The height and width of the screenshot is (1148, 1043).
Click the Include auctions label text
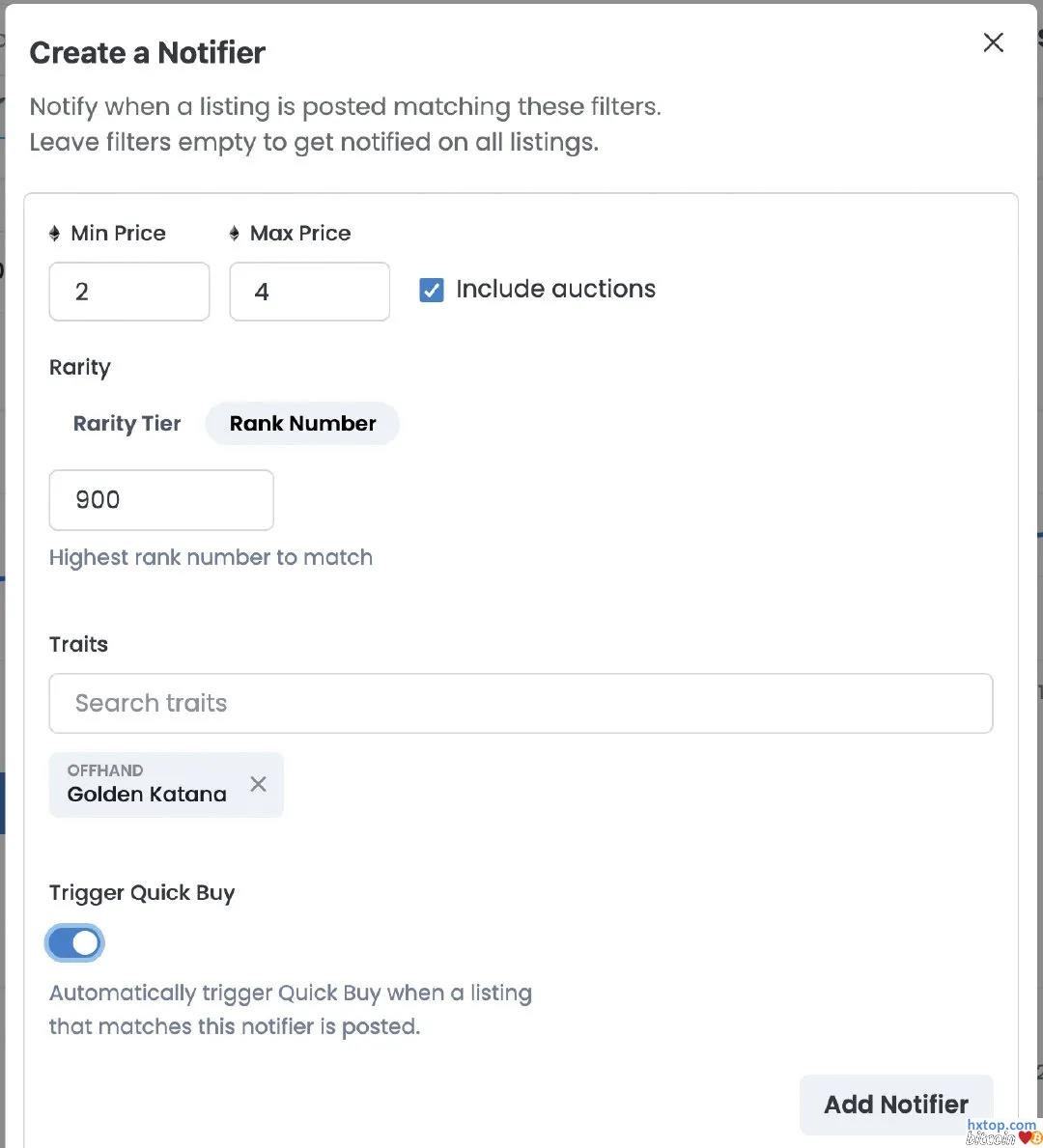555,290
